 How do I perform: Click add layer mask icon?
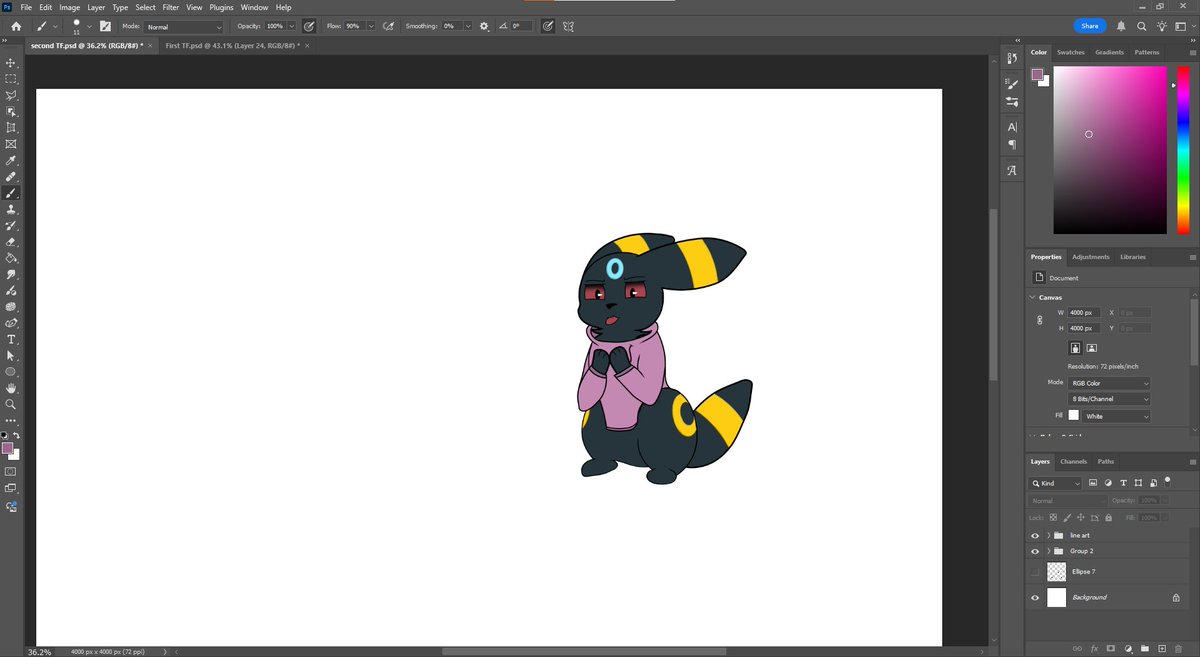tap(1111, 648)
